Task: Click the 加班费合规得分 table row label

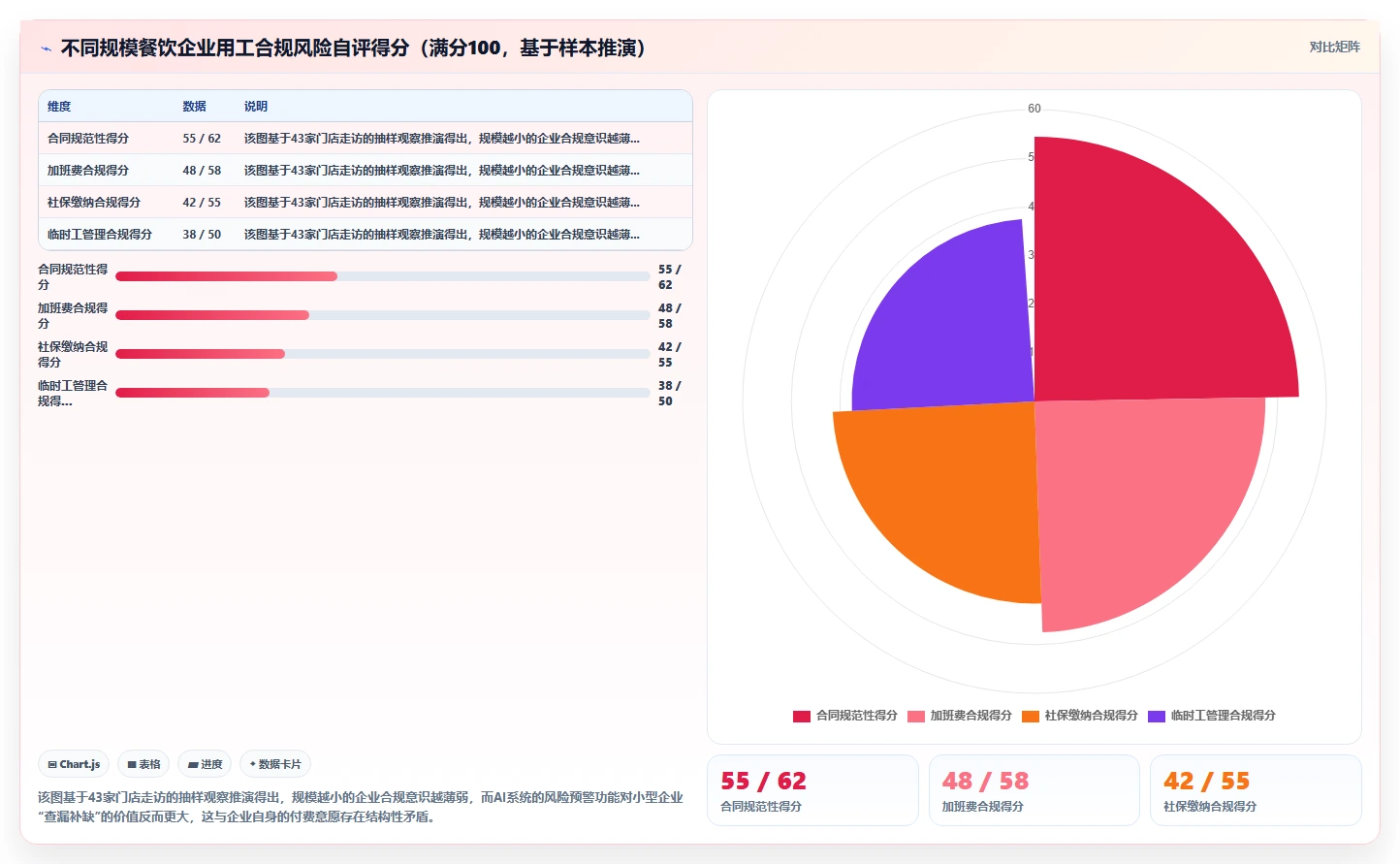Action: [x=88, y=171]
